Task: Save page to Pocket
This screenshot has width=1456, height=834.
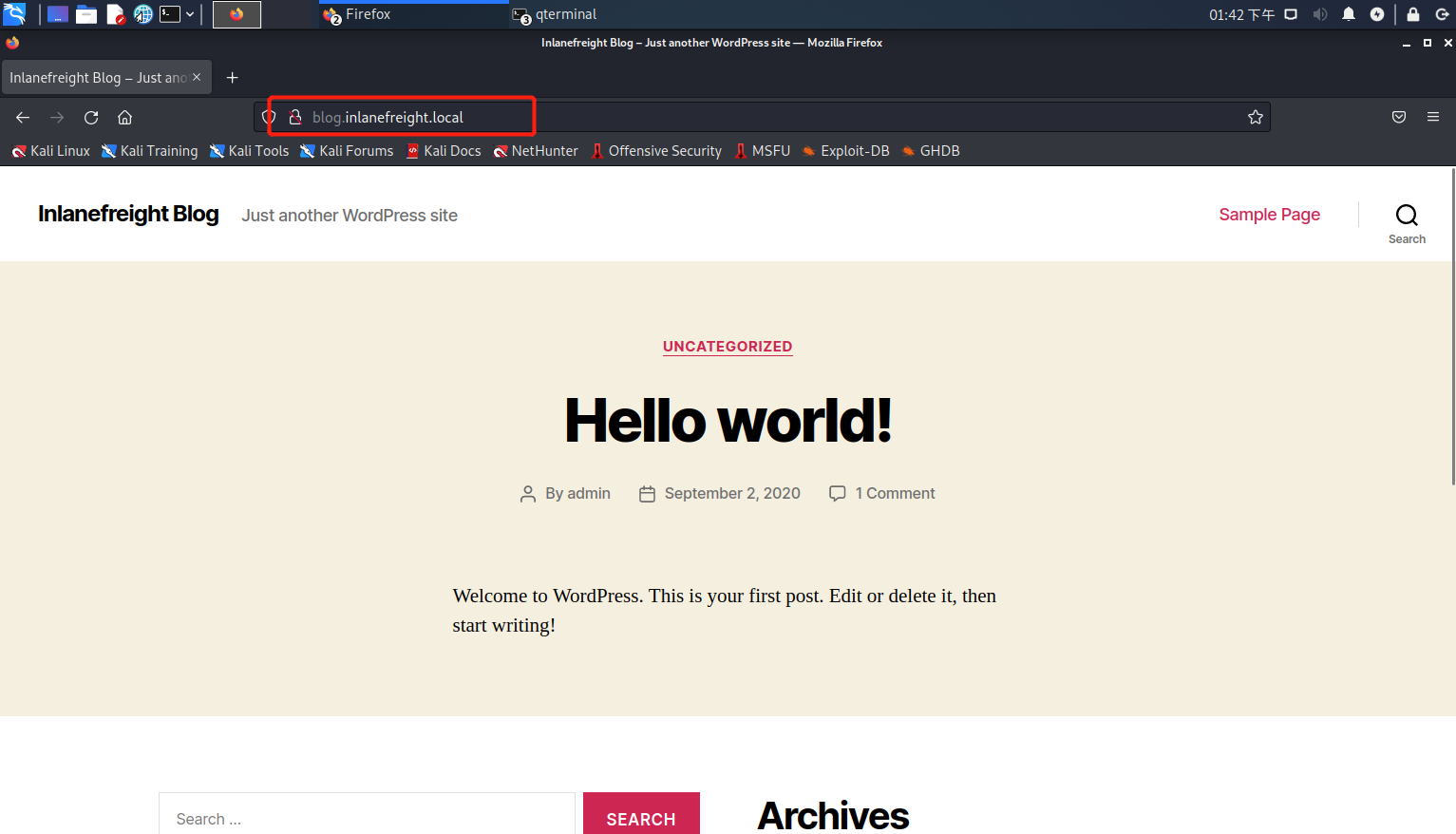Action: click(1399, 117)
